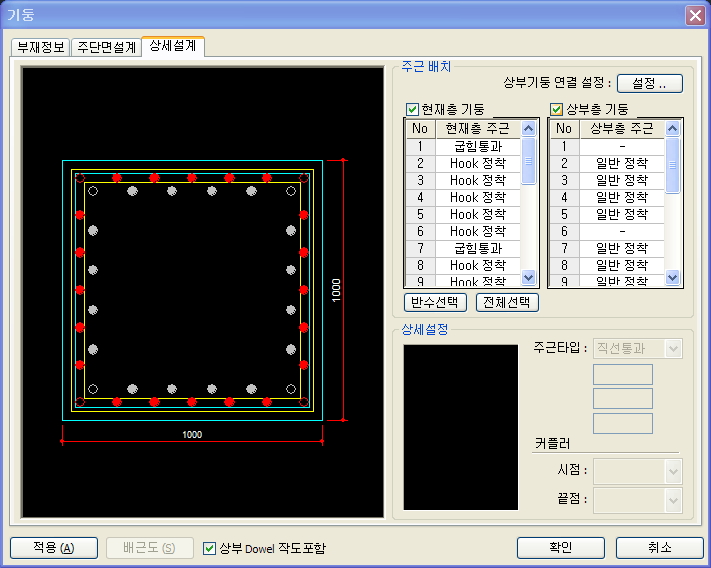Select row 1 굽힘통과 in 현재층 list
This screenshot has height=568, width=711.
point(478,146)
